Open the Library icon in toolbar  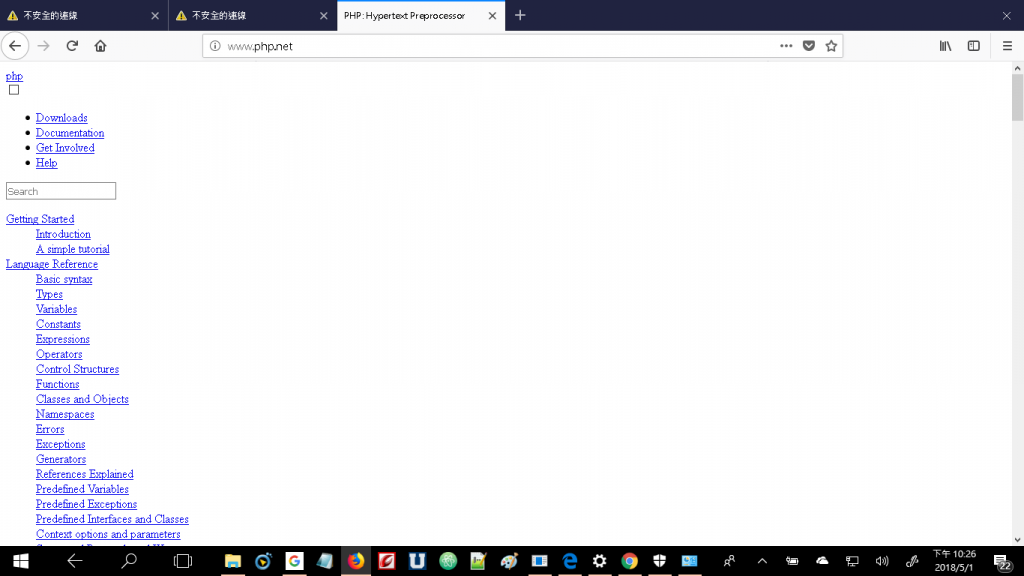[945, 46]
